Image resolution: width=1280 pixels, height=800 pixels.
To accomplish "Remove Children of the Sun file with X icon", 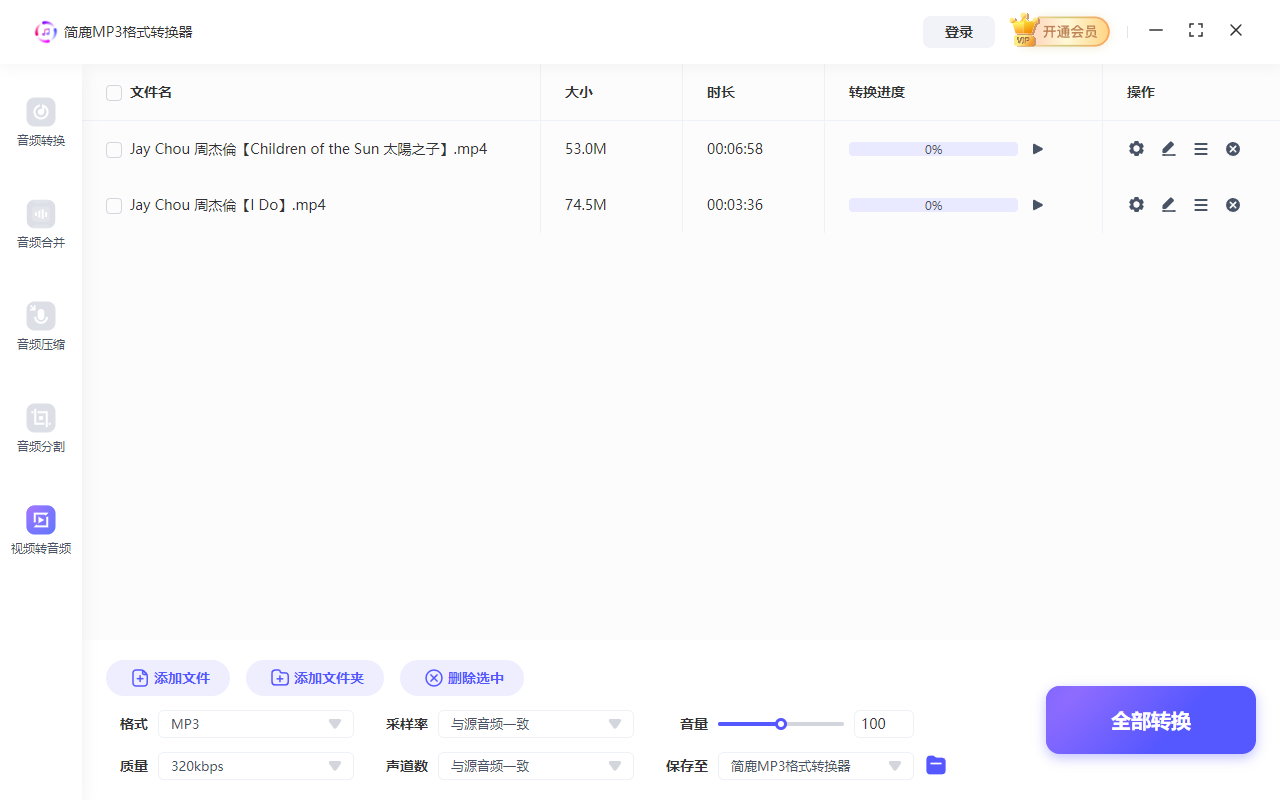I will coord(1233,149).
